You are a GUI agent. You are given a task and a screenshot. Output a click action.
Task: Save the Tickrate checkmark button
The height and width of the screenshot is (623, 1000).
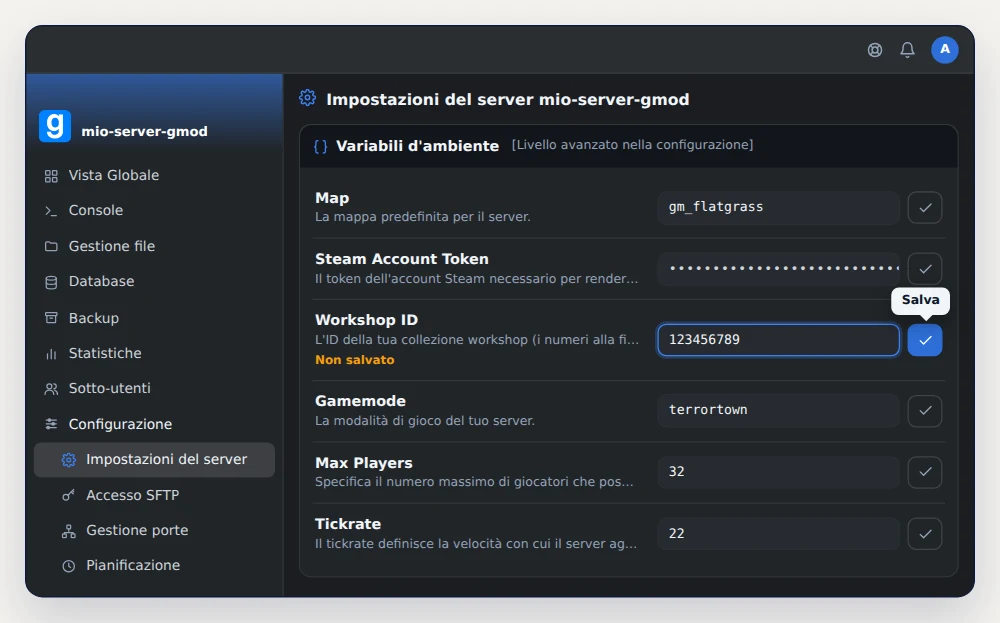pos(925,534)
